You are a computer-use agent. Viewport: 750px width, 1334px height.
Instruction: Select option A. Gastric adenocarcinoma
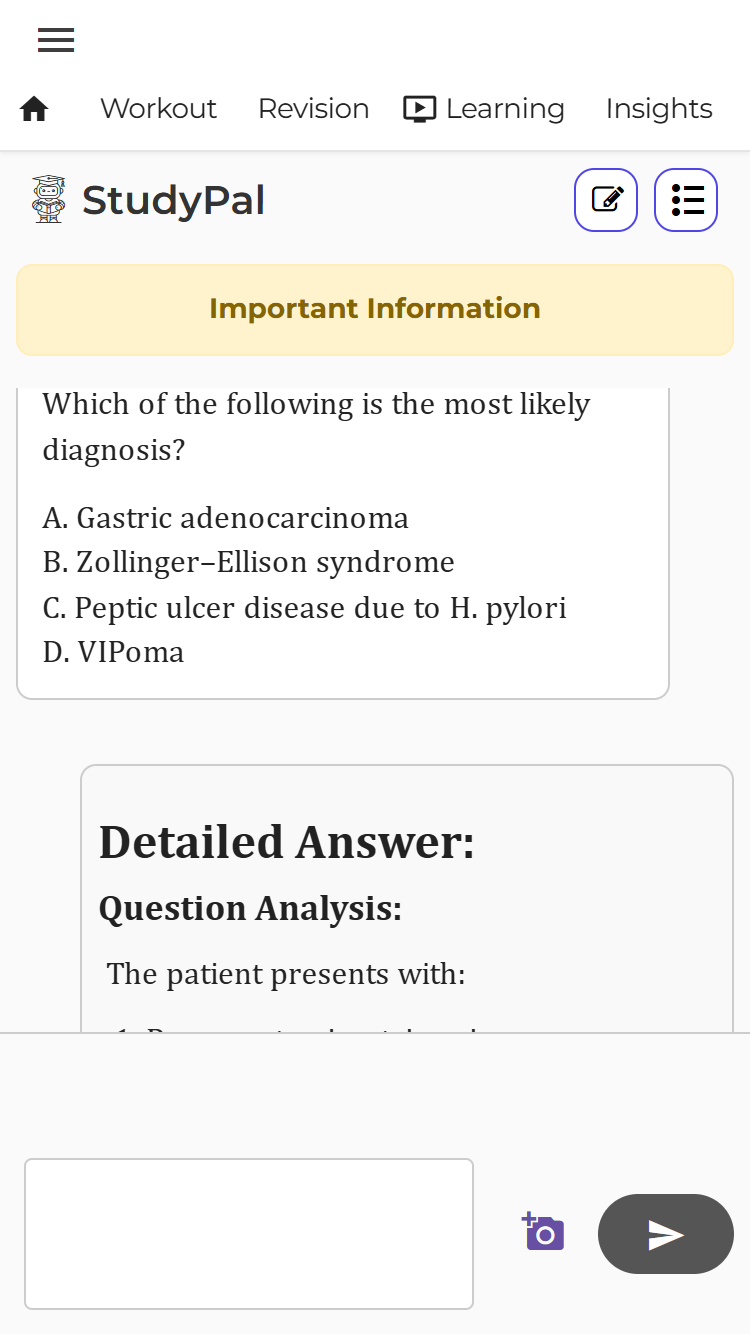click(226, 518)
